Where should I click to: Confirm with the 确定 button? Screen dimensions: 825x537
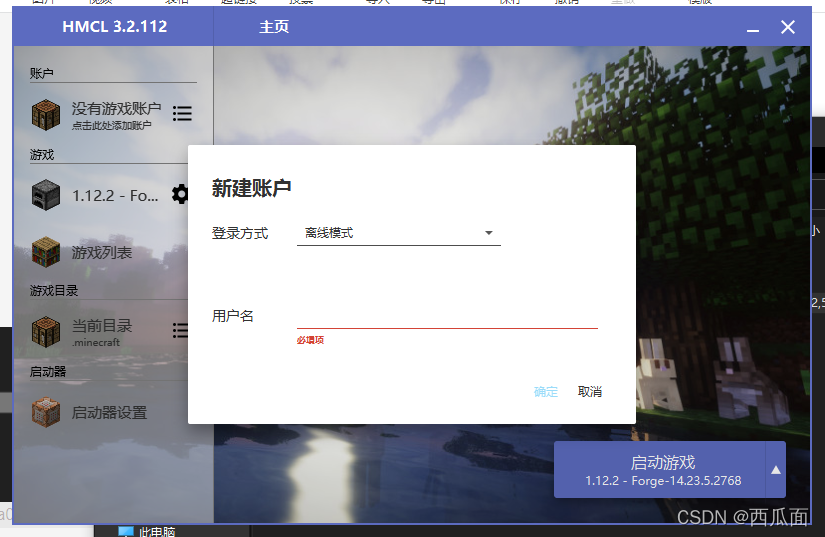click(546, 392)
